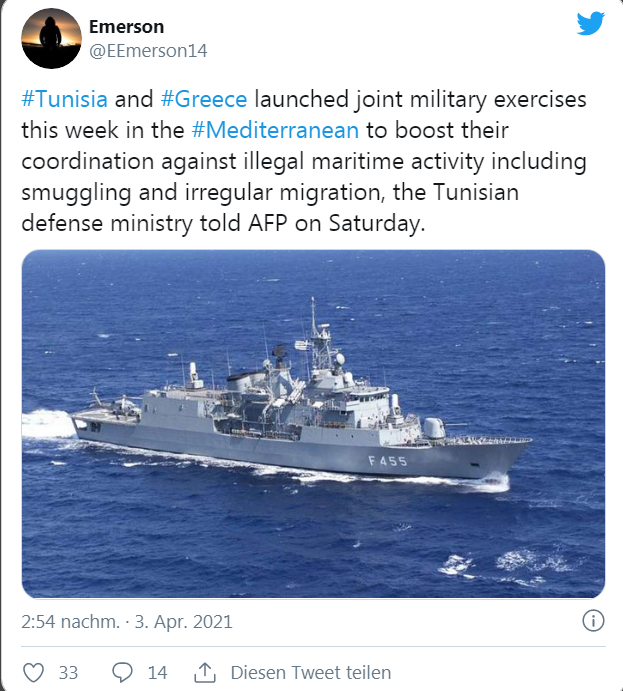Open the #Greece hashtag
The image size is (623, 691).
(204, 101)
